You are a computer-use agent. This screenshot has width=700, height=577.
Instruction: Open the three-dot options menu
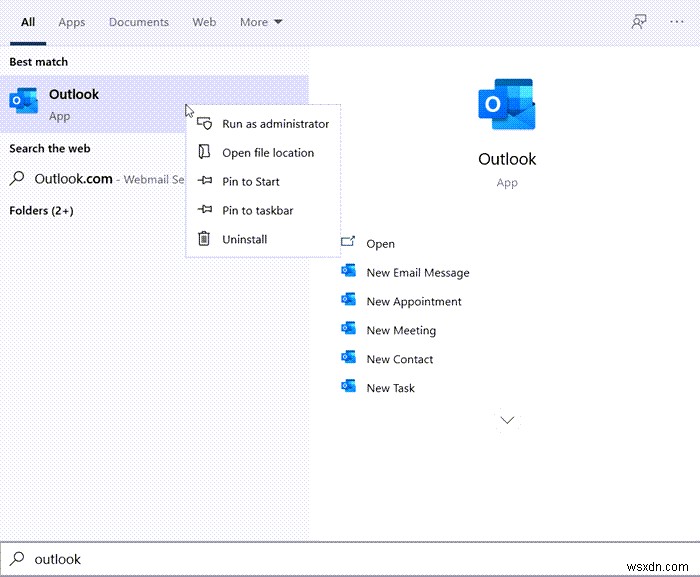(x=677, y=21)
